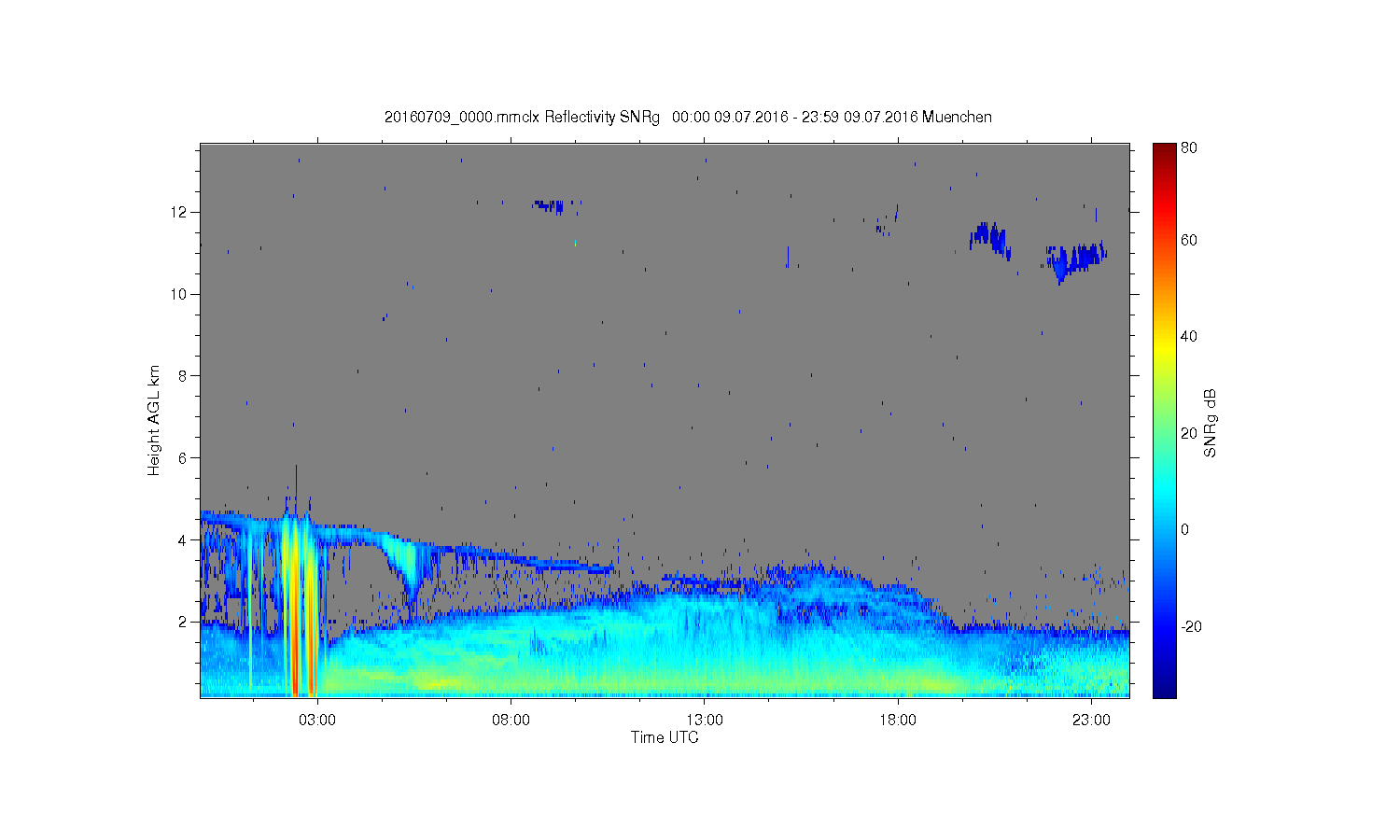This screenshot has height=840, width=1400.
Task: Click the colorbar value 80
Action: (1189, 147)
